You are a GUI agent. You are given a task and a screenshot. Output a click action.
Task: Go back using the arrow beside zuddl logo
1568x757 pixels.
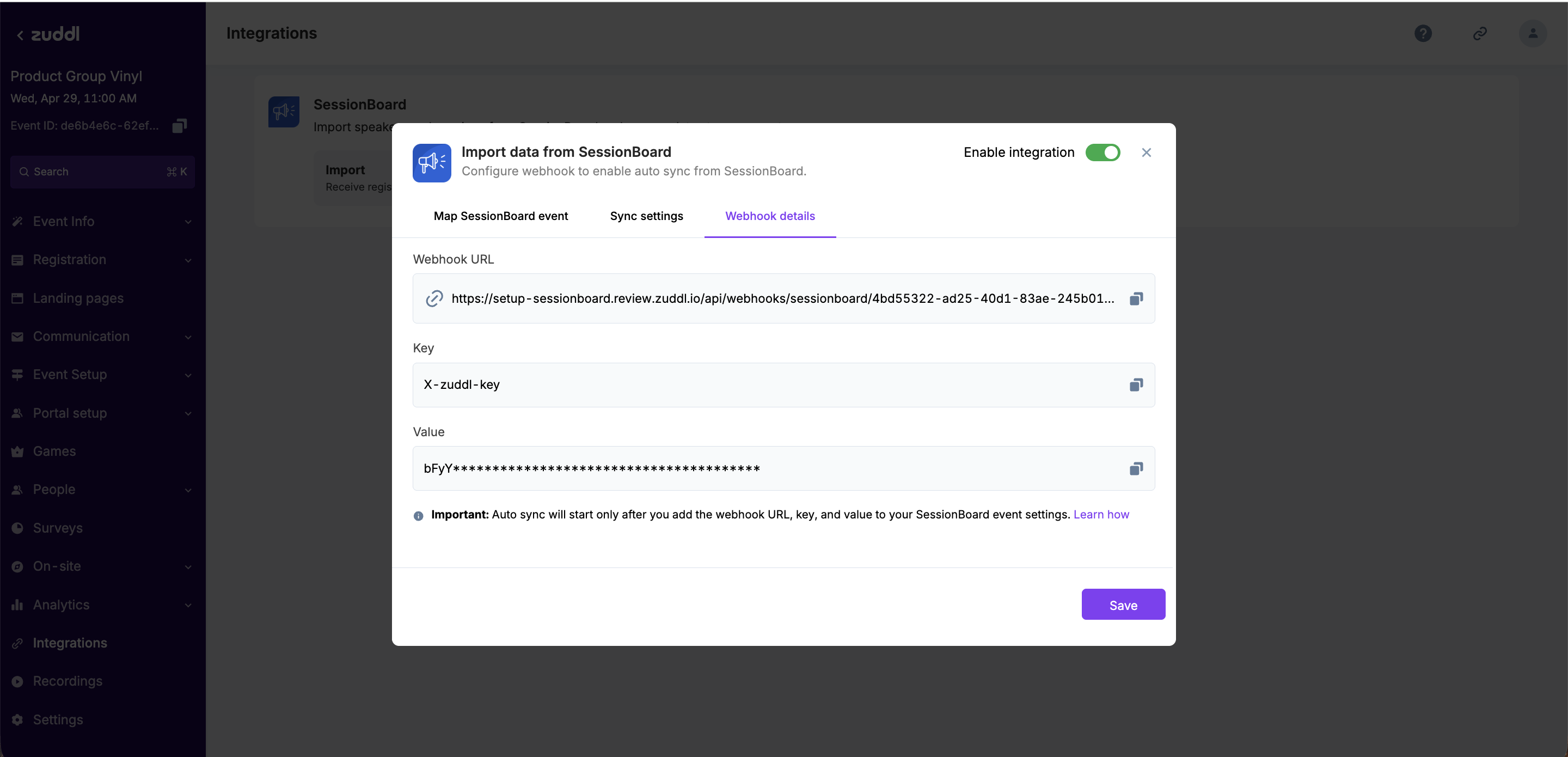tap(20, 35)
